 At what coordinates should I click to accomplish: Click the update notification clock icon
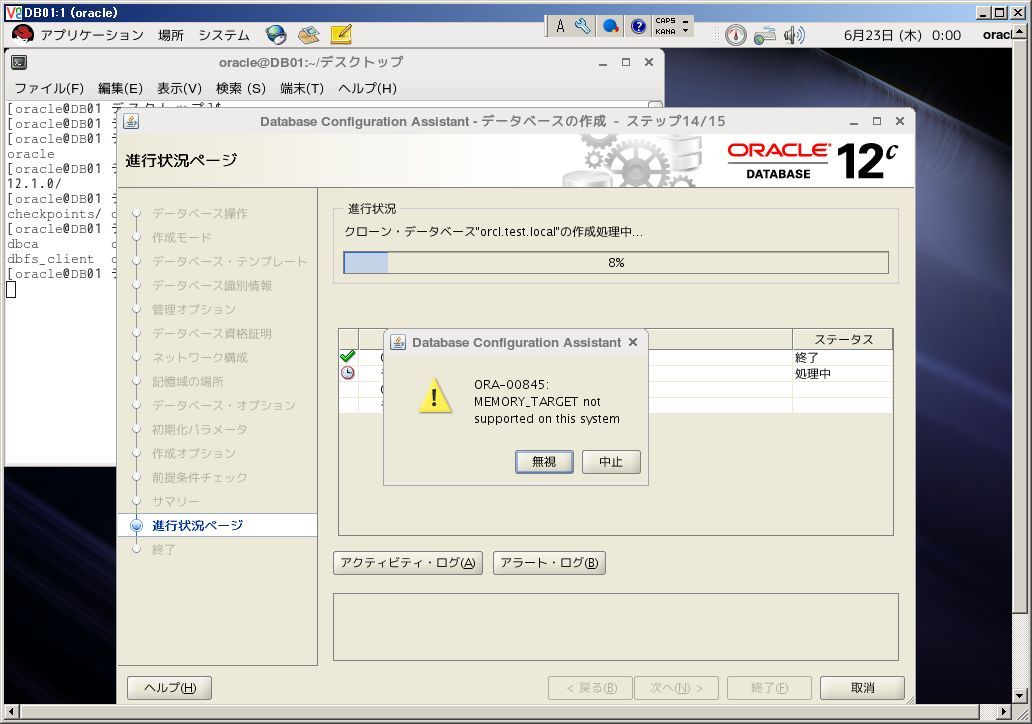click(x=735, y=35)
